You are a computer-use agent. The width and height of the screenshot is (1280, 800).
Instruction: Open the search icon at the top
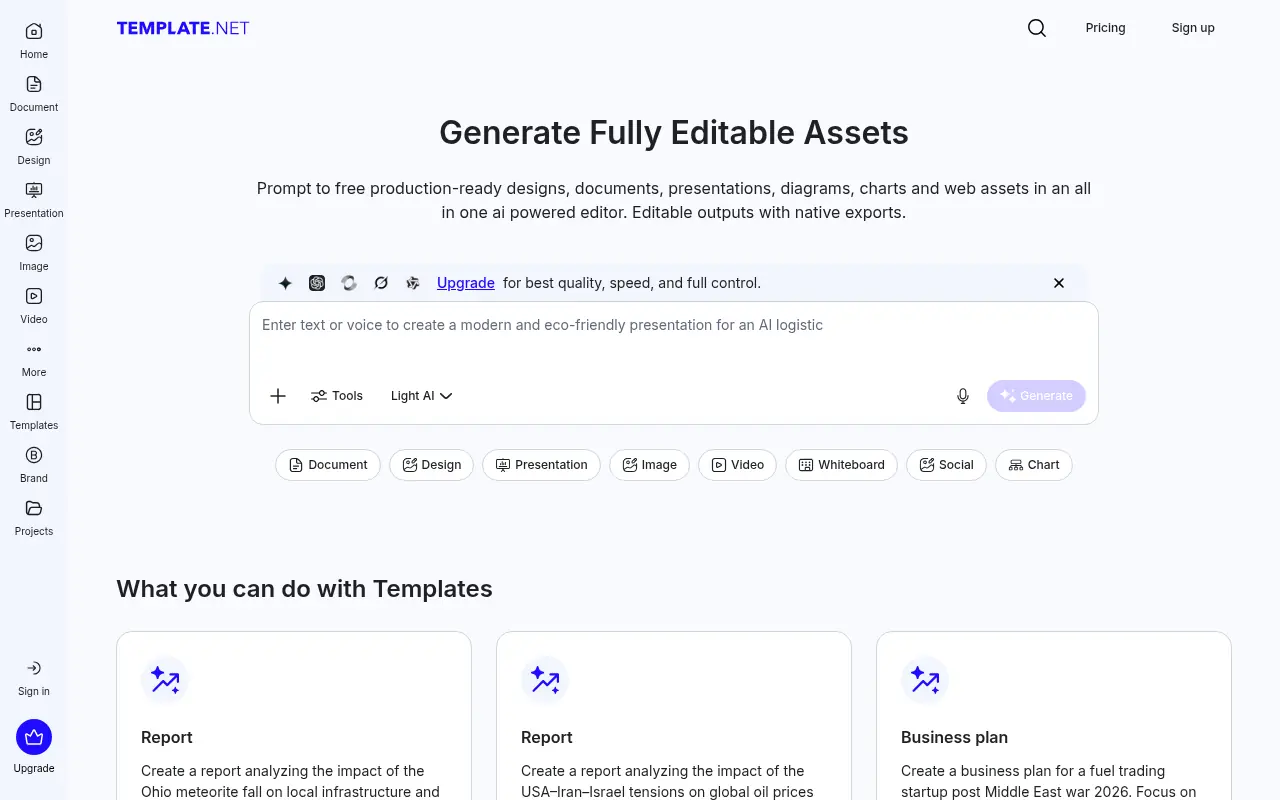point(1036,28)
